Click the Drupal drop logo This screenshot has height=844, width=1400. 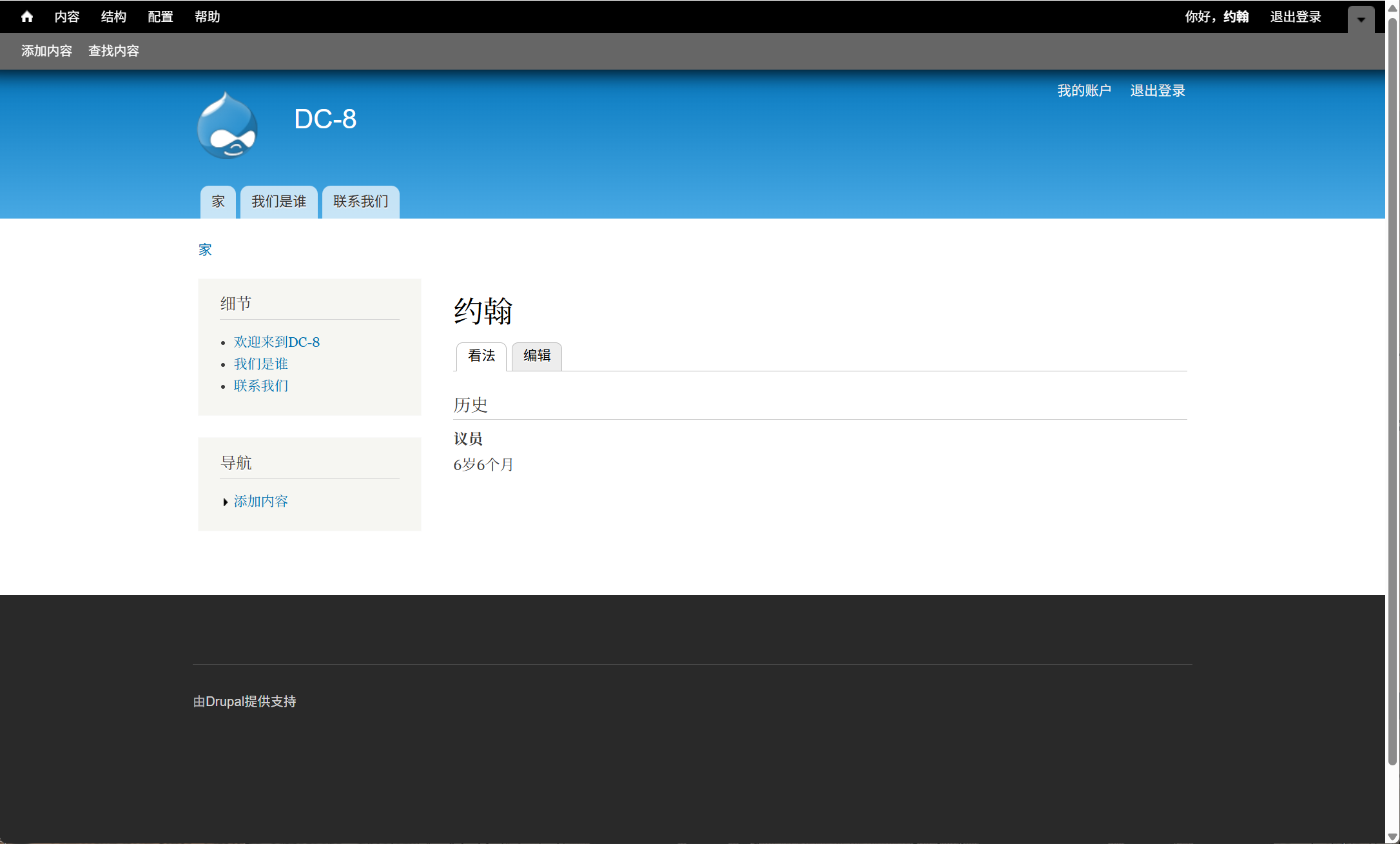click(x=227, y=126)
